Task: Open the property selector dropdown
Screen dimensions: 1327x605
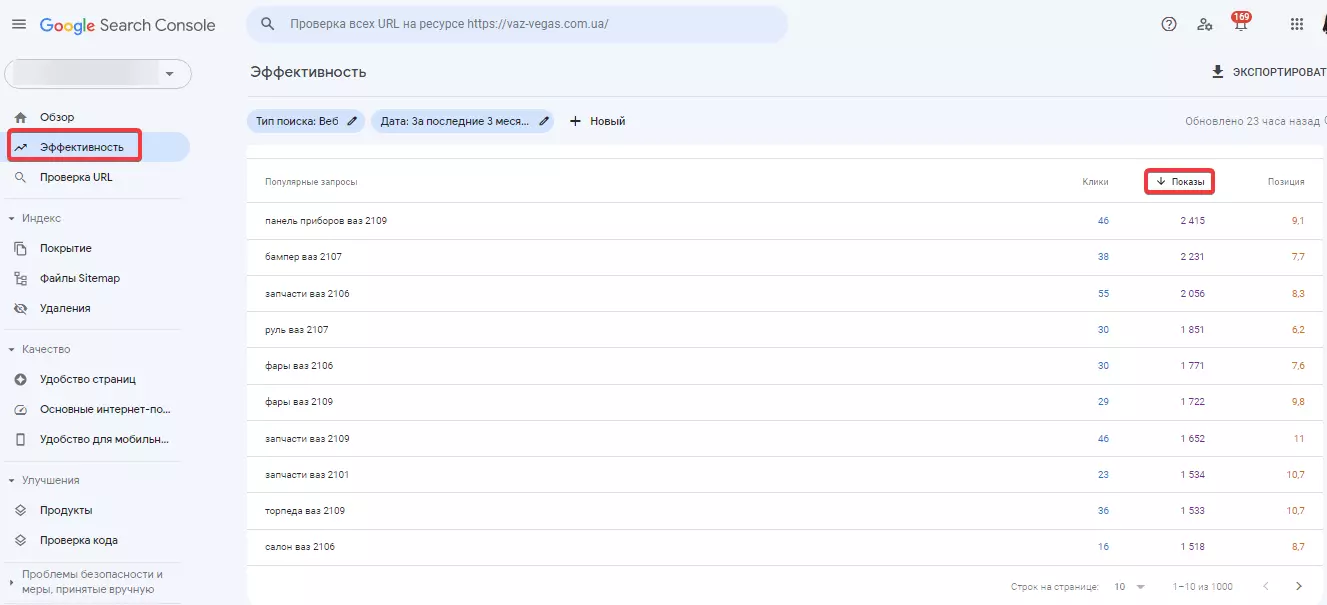Action: (98, 74)
